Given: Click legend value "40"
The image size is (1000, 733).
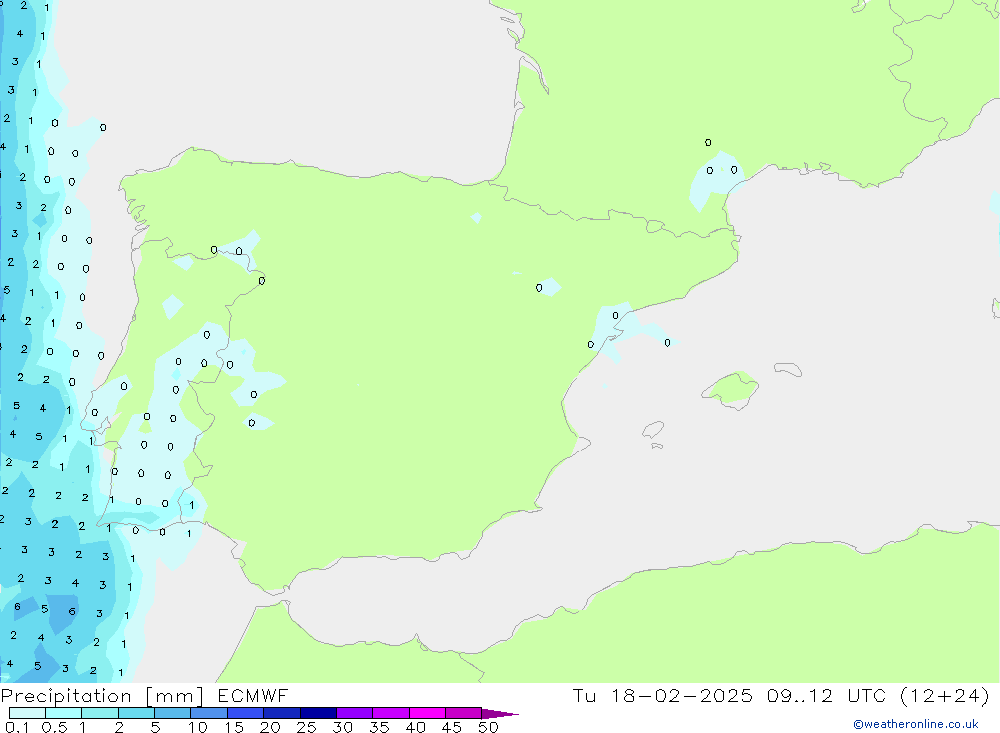Looking at the screenshot, I should pos(416,727).
